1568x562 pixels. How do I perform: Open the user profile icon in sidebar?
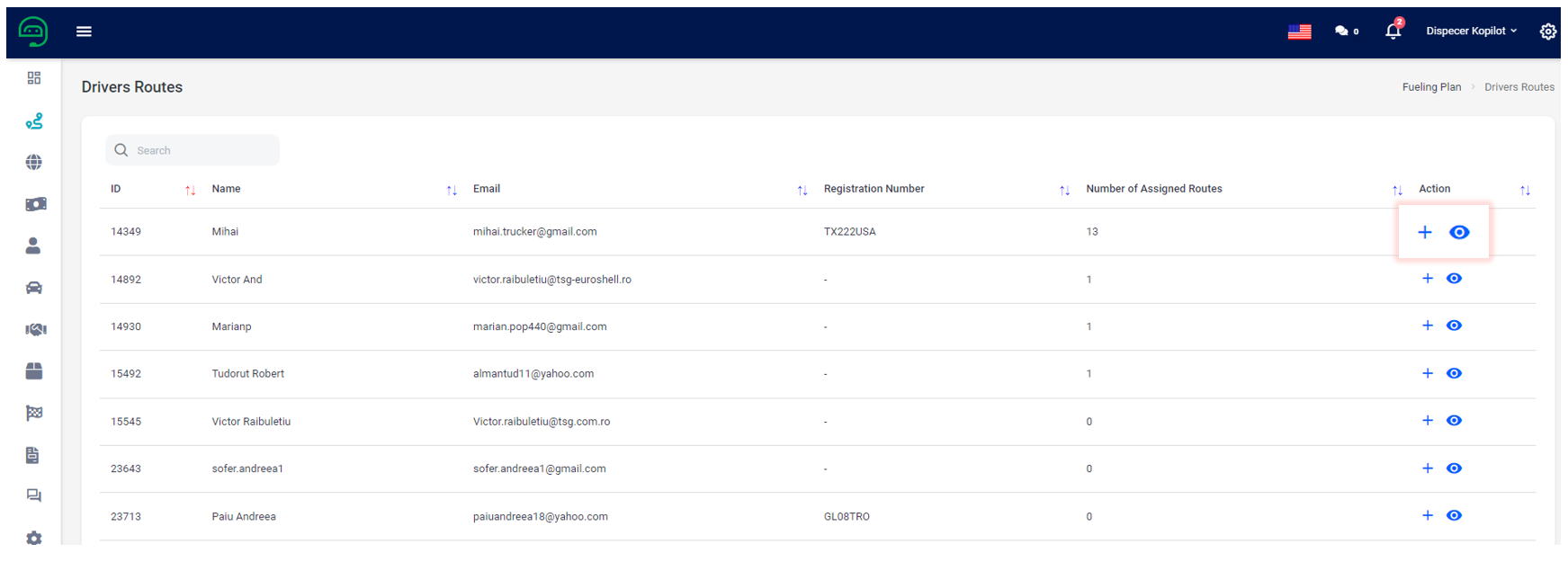[34, 245]
